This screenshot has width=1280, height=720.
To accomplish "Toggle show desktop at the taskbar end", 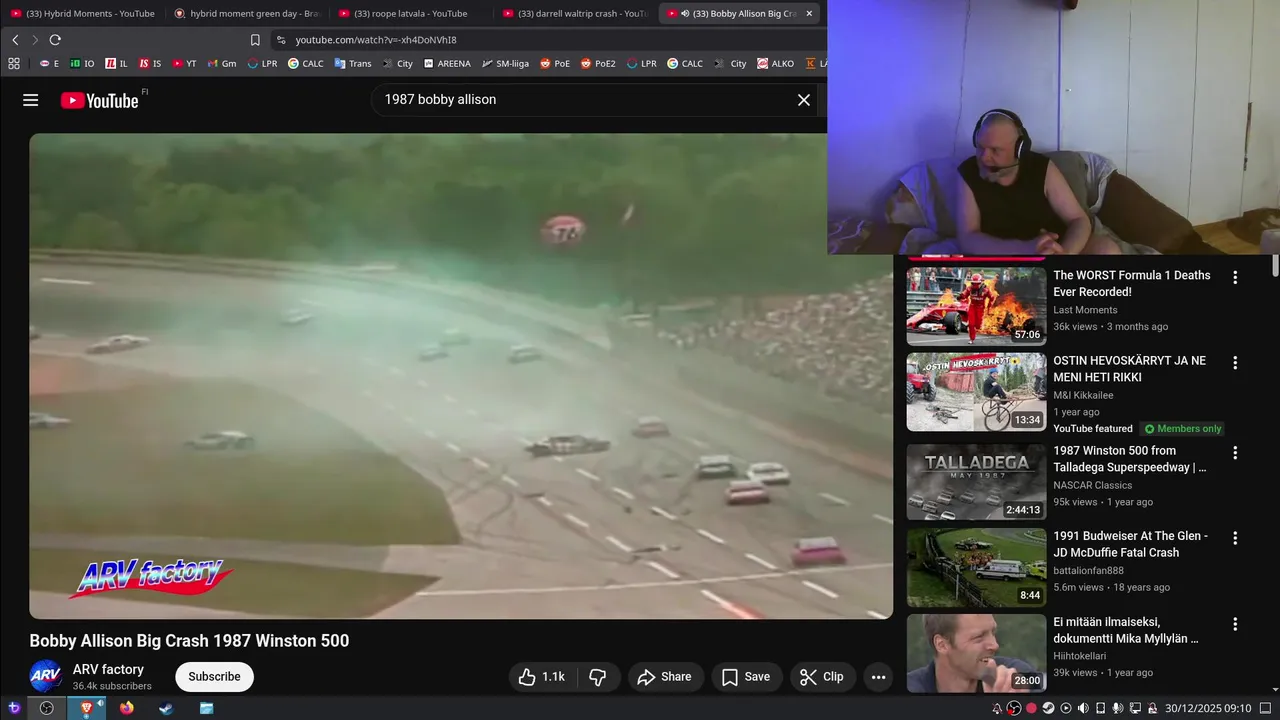I will 1265,708.
